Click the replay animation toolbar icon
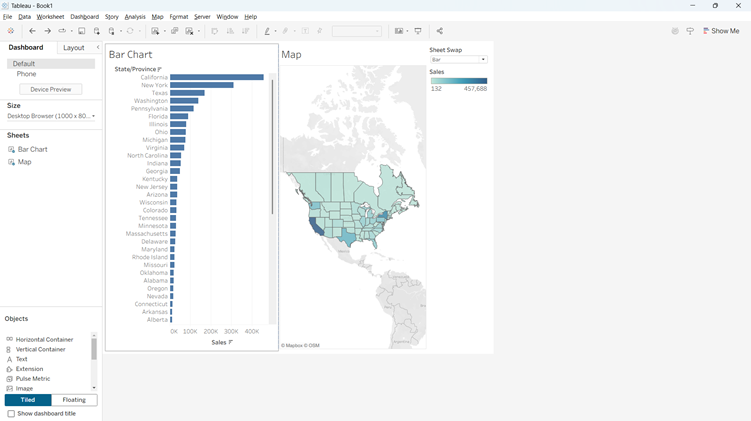Viewport: 751px width, 421px height. 62,31
